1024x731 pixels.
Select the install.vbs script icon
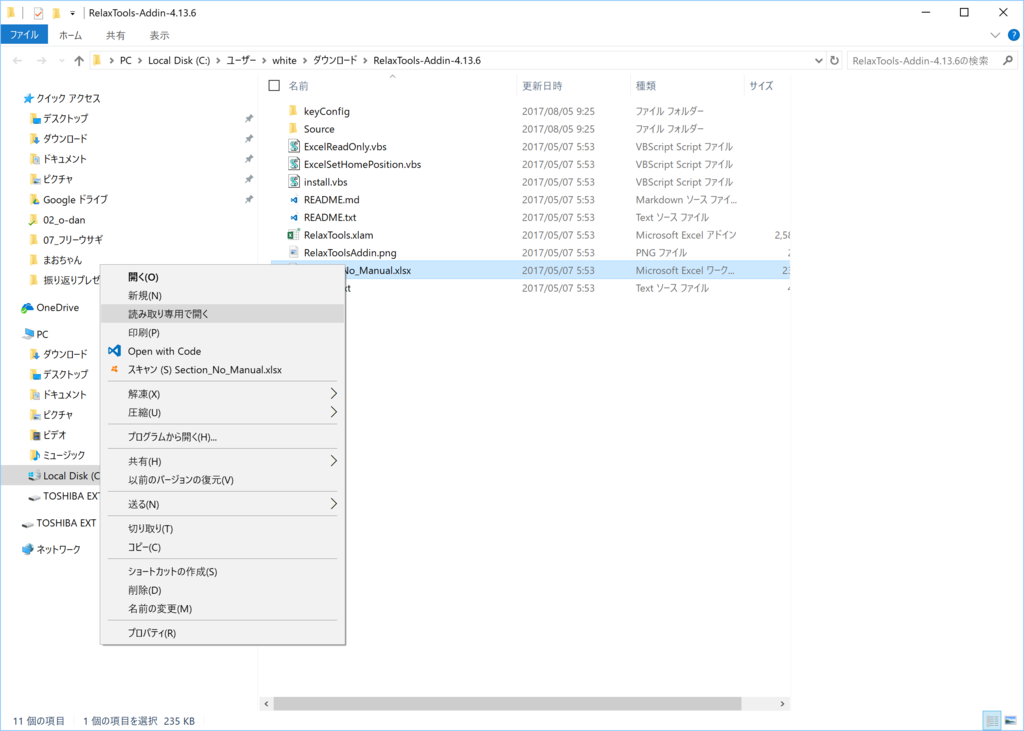294,182
